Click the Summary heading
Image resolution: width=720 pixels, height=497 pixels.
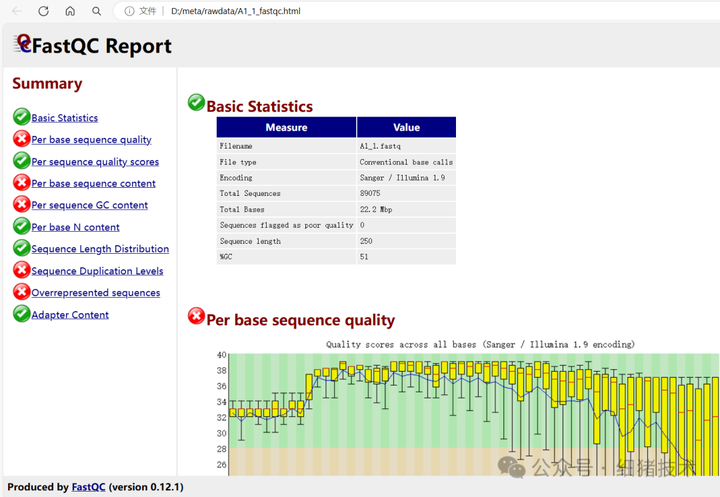[47, 84]
